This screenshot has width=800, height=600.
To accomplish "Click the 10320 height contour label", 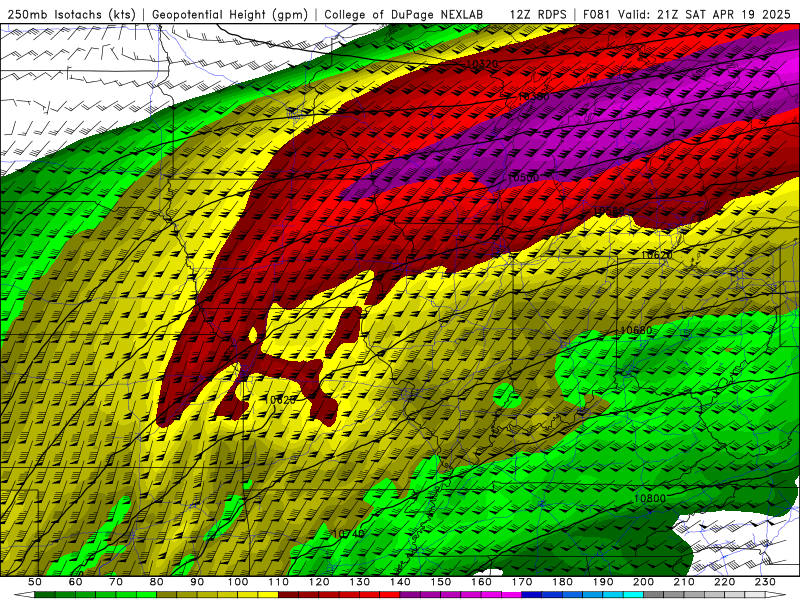I will (x=482, y=64).
